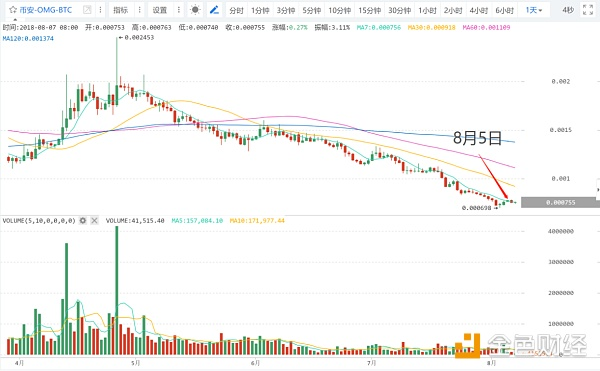
Task: Click the 2000000 volume axis label
Action: click(561, 293)
